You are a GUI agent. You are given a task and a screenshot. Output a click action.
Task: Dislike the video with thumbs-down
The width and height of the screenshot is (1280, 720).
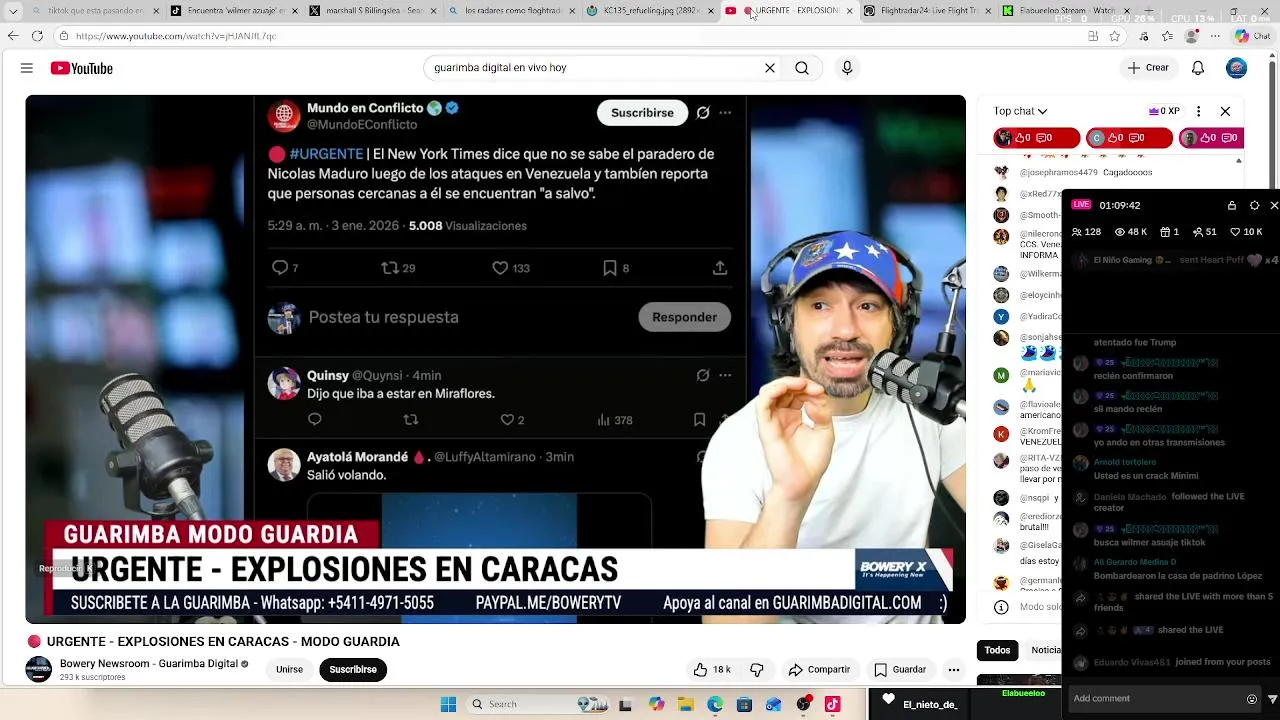point(757,670)
